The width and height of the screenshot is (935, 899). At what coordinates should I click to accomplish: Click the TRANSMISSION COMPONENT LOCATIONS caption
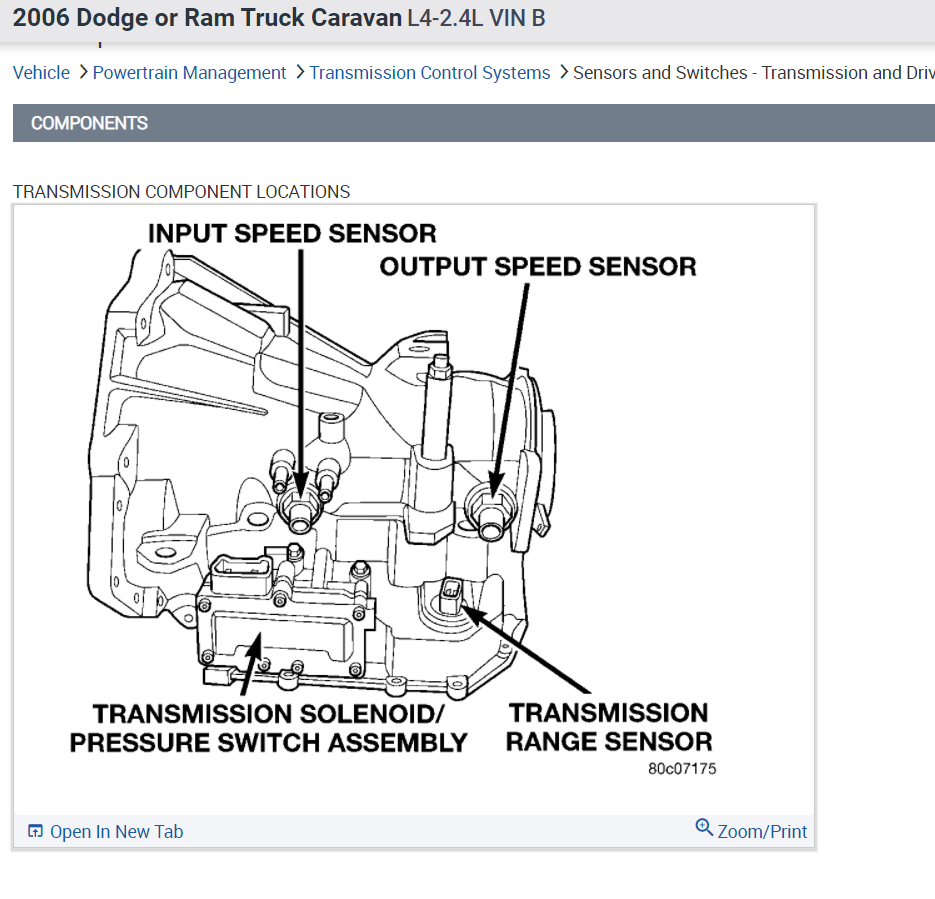point(181,192)
